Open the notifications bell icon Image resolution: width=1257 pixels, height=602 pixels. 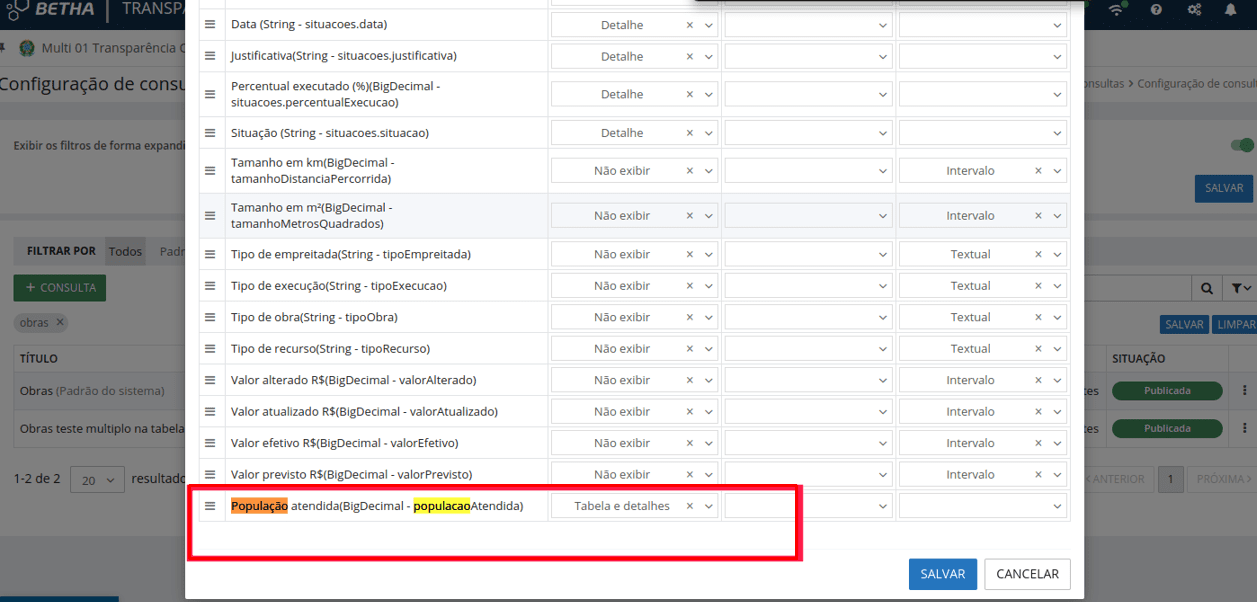(1231, 10)
